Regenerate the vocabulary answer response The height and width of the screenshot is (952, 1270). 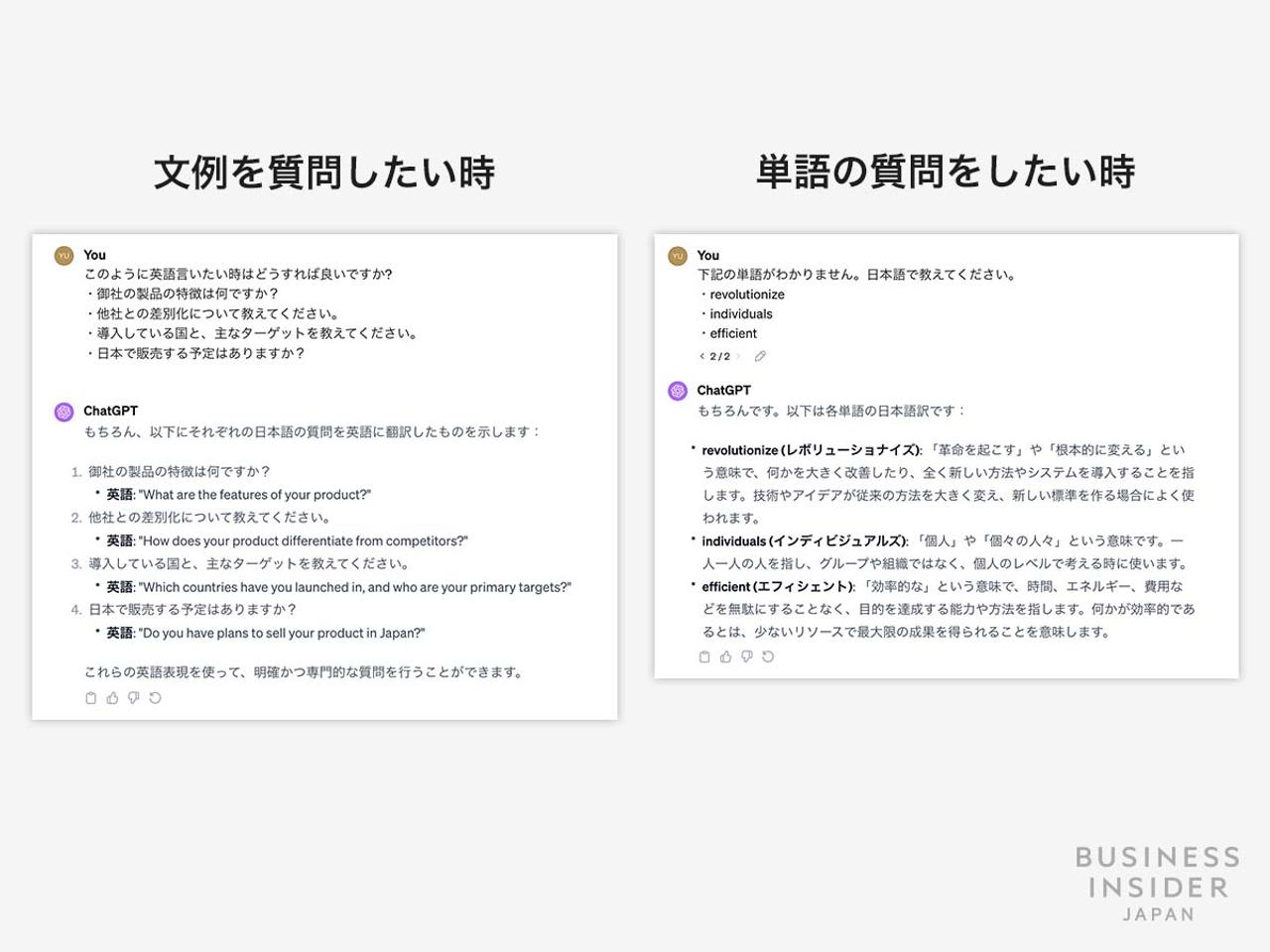click(x=769, y=656)
